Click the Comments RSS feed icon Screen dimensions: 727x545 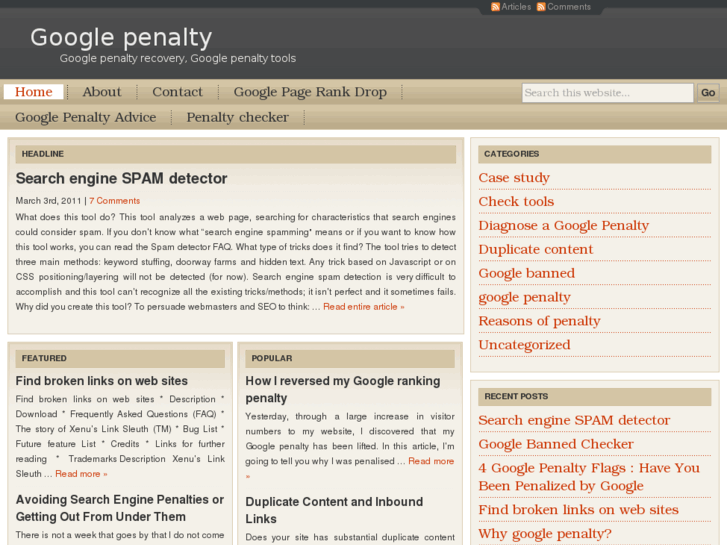(x=541, y=7)
